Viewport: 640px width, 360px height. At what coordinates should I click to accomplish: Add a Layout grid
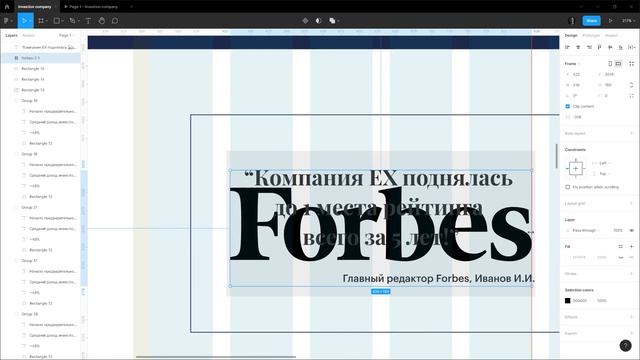(631, 203)
